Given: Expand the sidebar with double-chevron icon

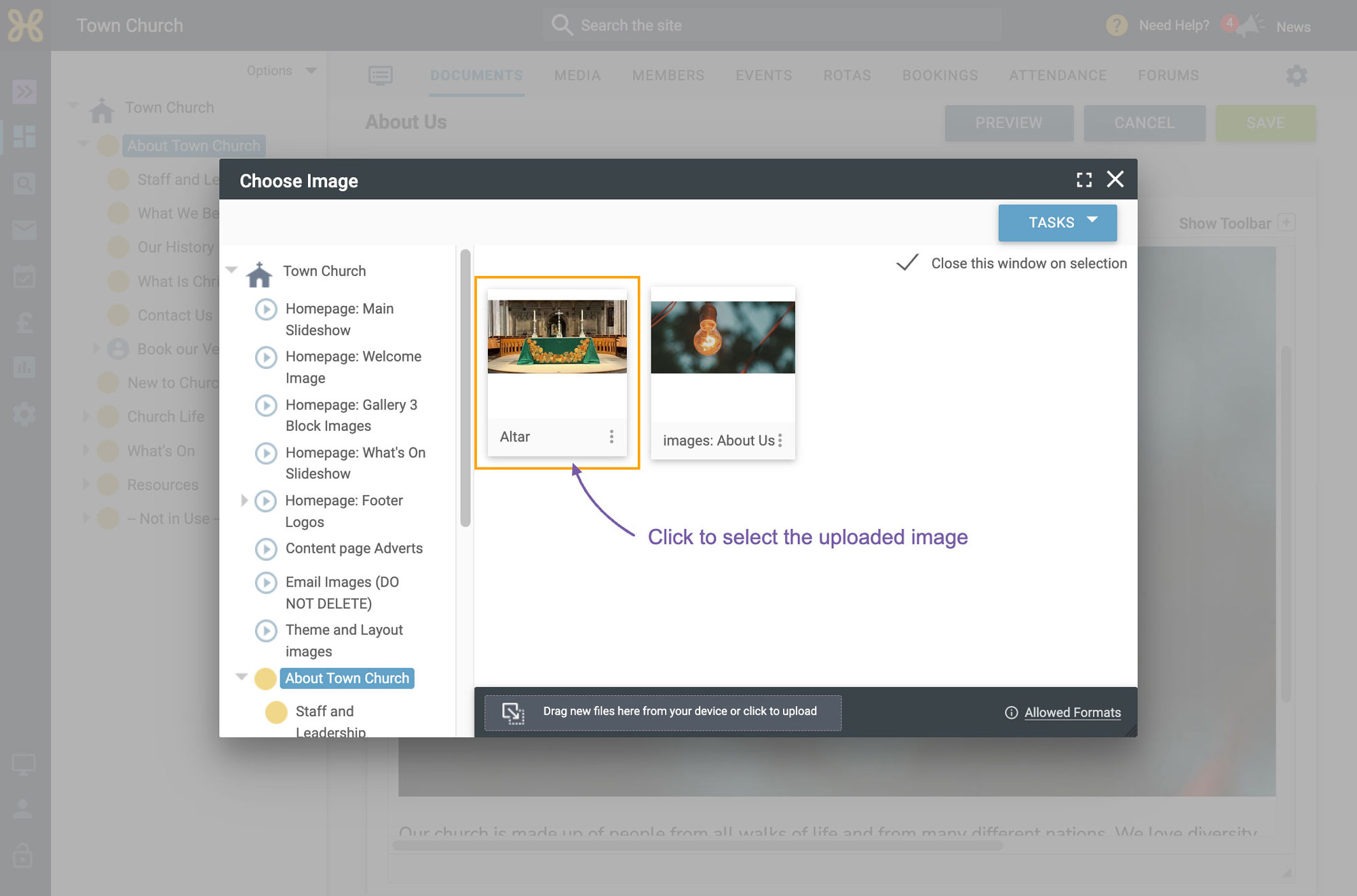Looking at the screenshot, I should 24,91.
